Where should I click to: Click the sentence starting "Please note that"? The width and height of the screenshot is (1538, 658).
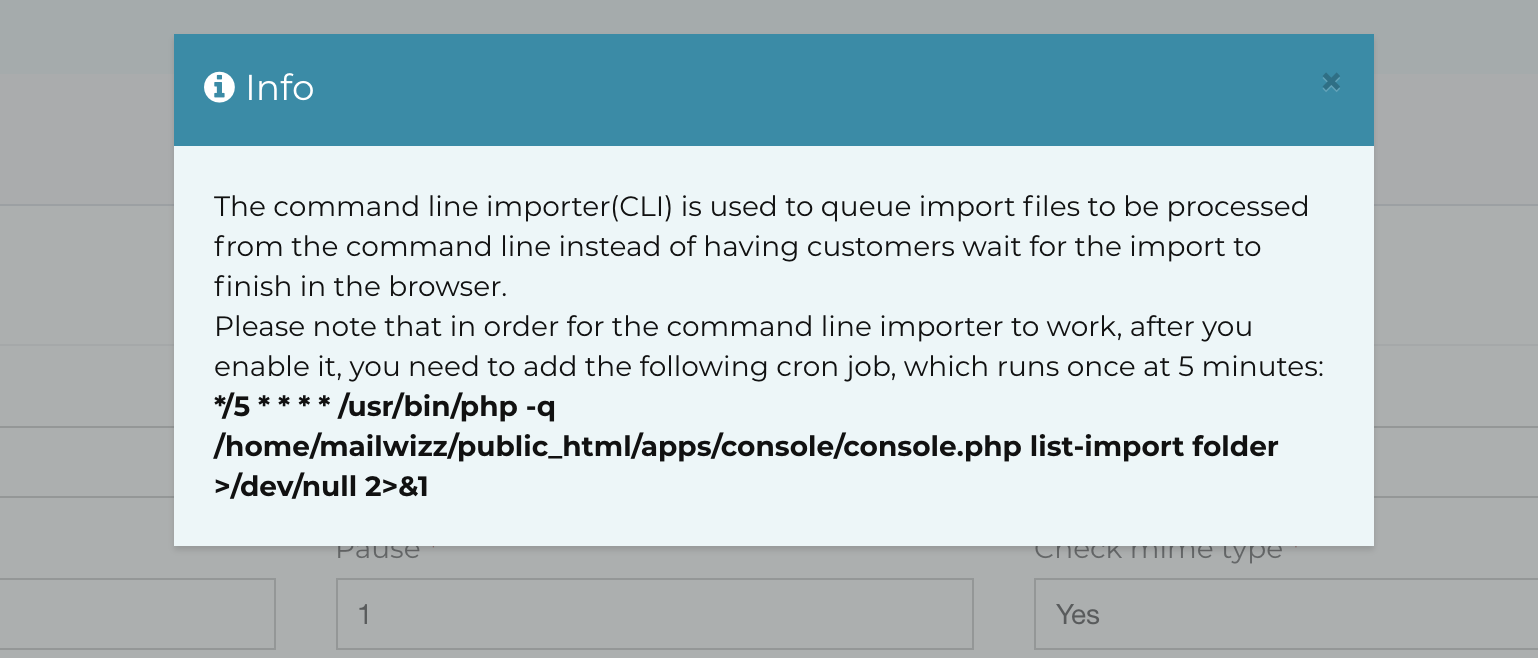pyautogui.click(x=769, y=346)
